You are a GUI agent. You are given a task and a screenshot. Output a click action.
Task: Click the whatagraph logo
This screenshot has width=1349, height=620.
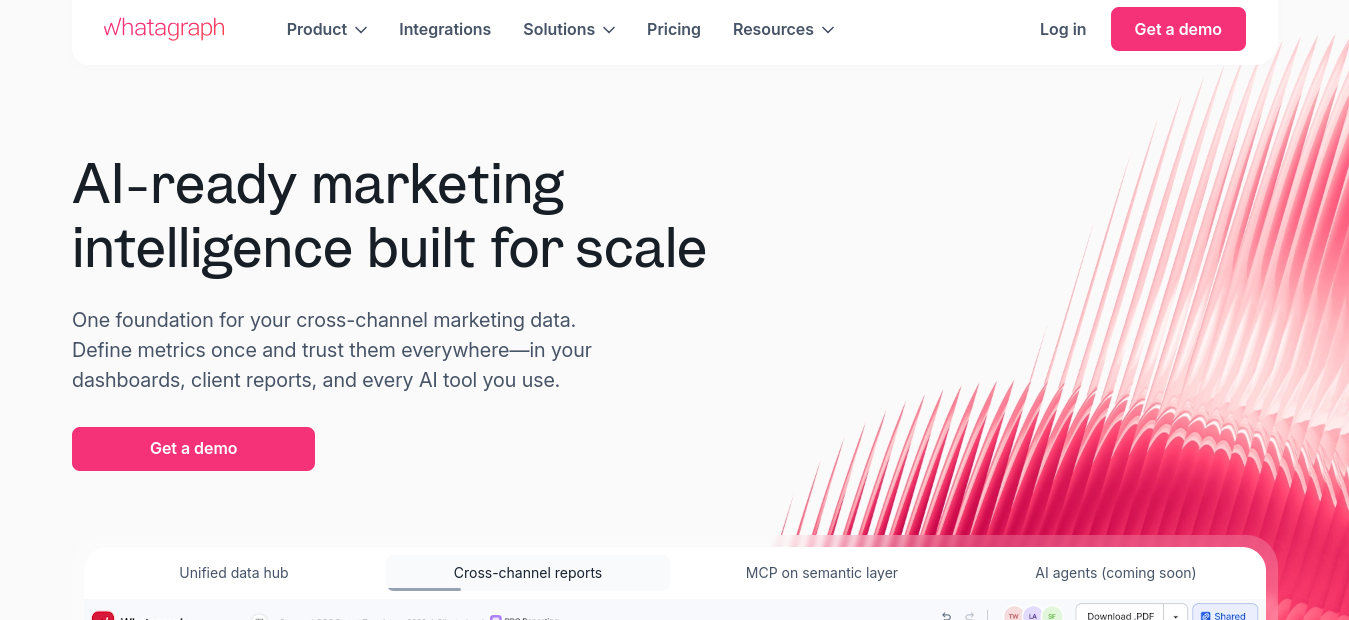(164, 29)
